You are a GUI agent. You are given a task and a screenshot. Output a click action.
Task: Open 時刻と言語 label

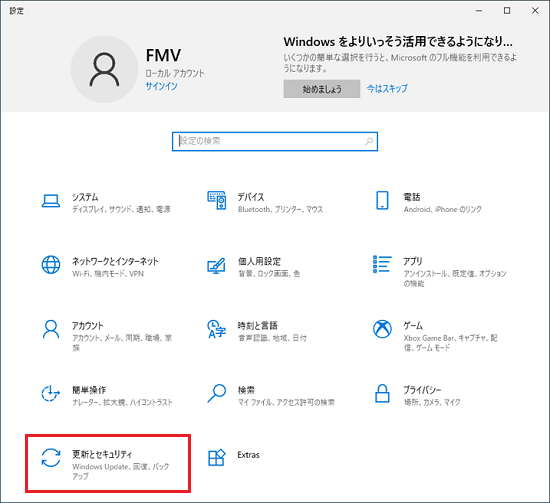click(x=257, y=326)
